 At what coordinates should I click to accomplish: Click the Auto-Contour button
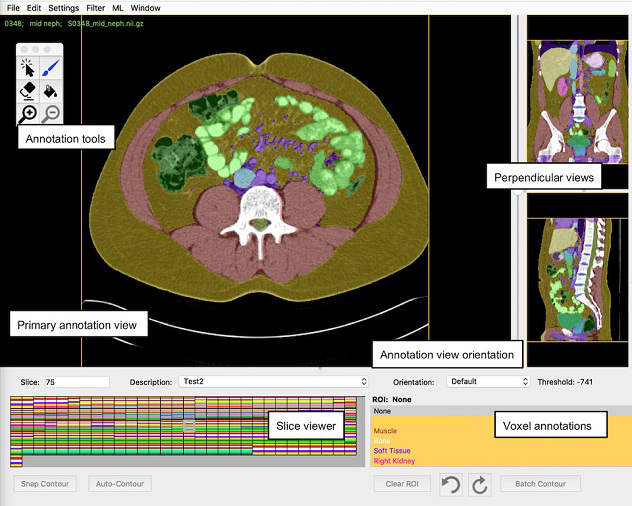point(118,484)
